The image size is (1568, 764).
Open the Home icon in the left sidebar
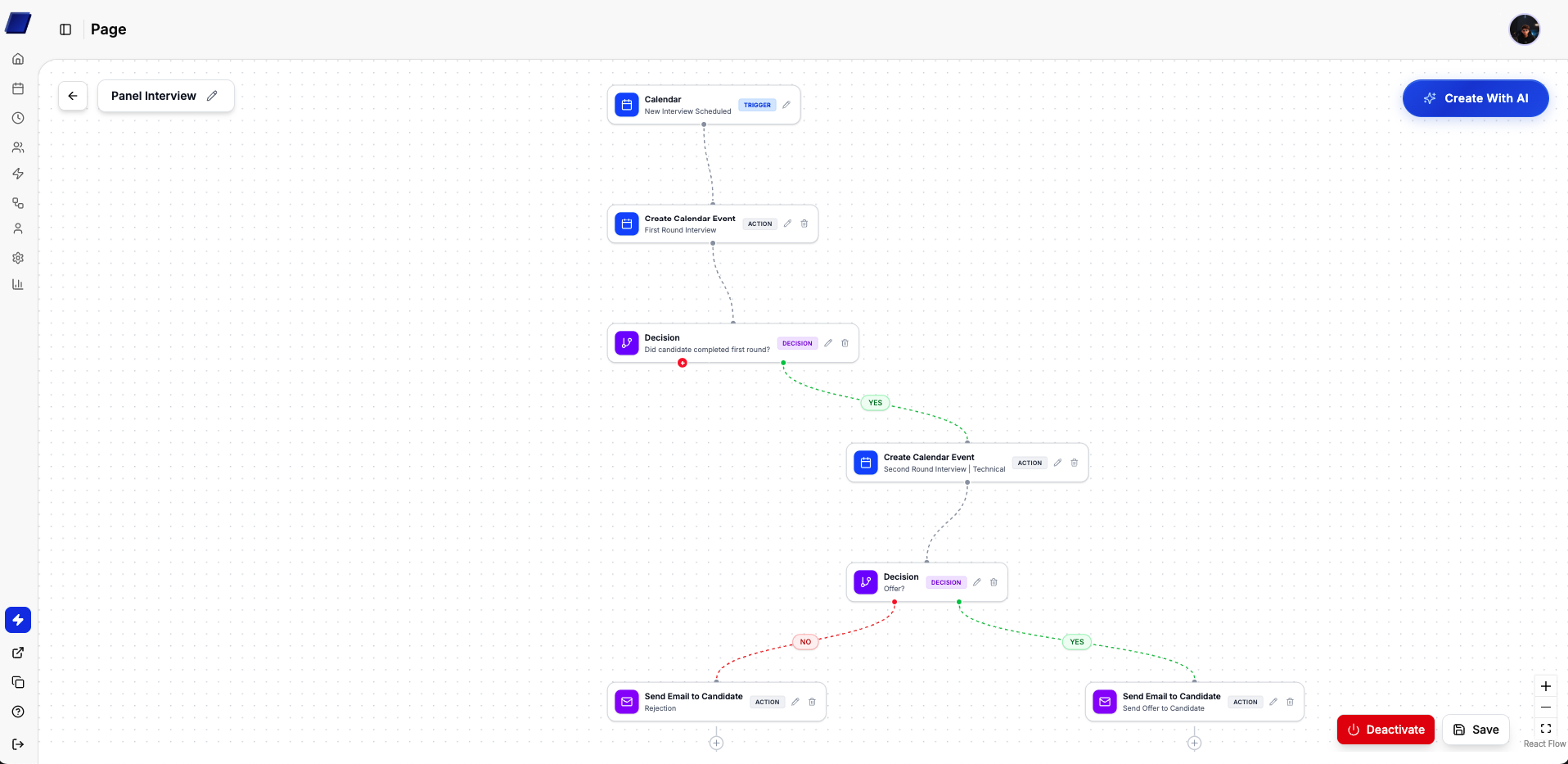pyautogui.click(x=18, y=58)
